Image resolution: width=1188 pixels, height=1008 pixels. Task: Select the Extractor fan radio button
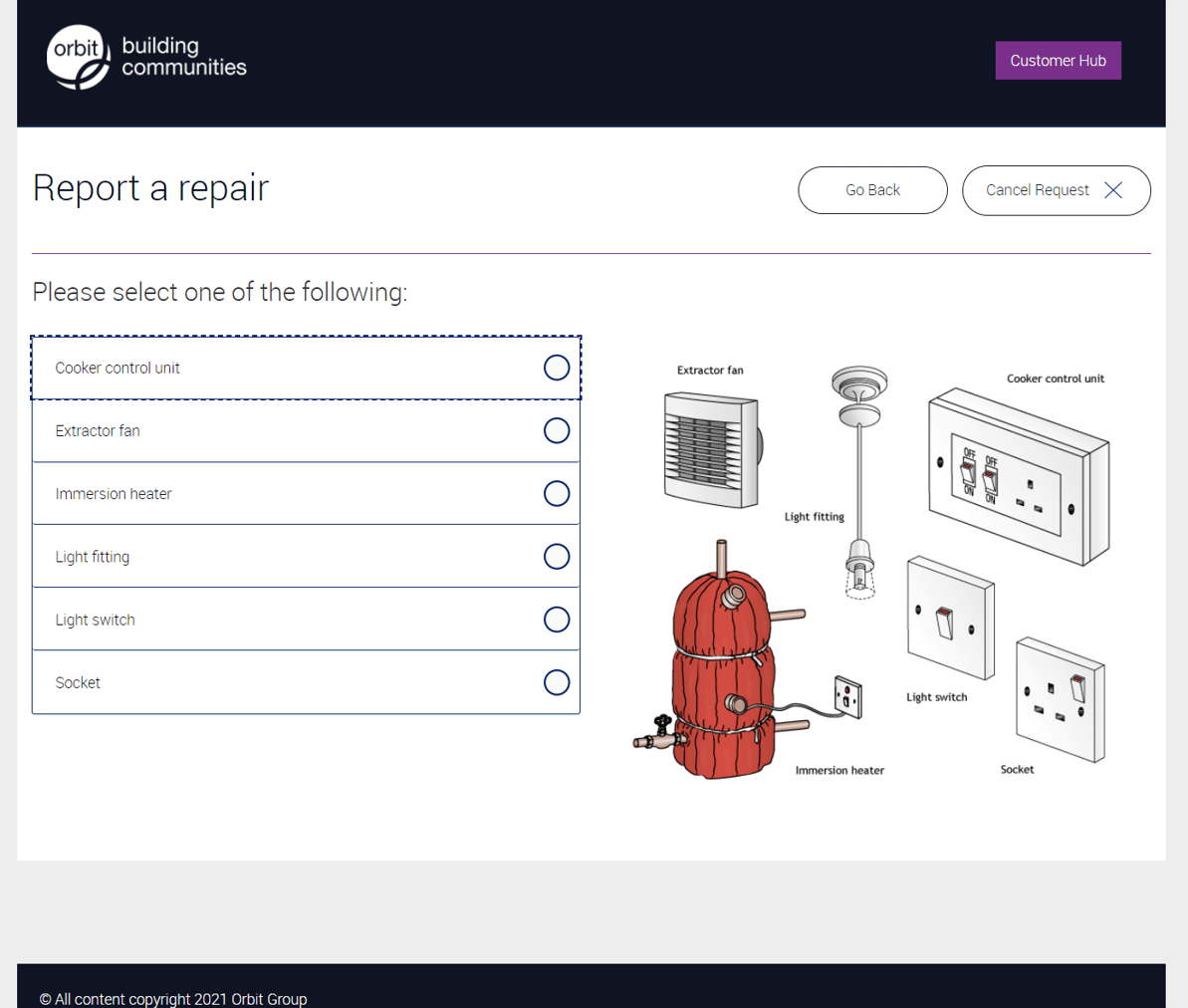click(557, 430)
